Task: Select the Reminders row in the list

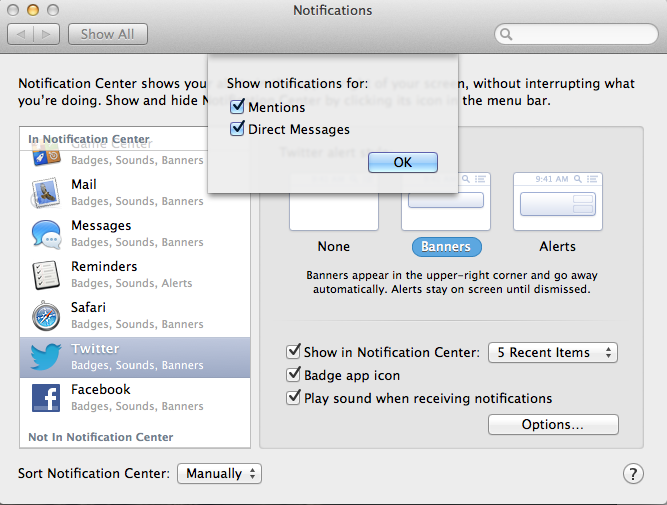Action: click(x=135, y=275)
